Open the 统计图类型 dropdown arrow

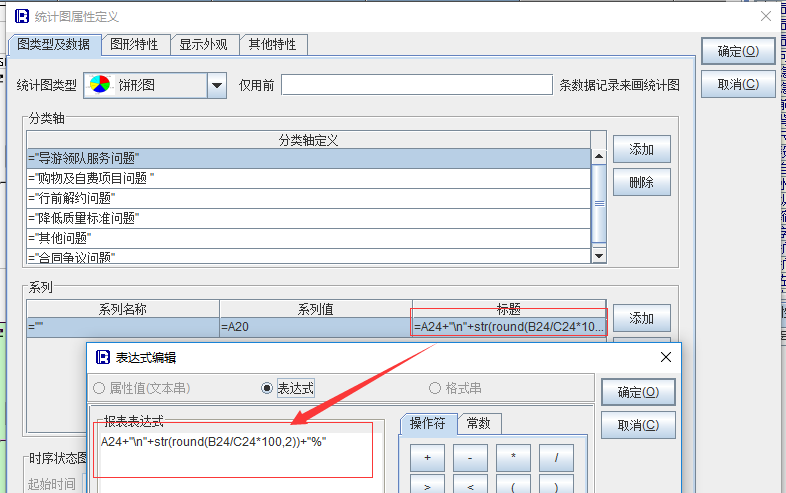(x=217, y=85)
